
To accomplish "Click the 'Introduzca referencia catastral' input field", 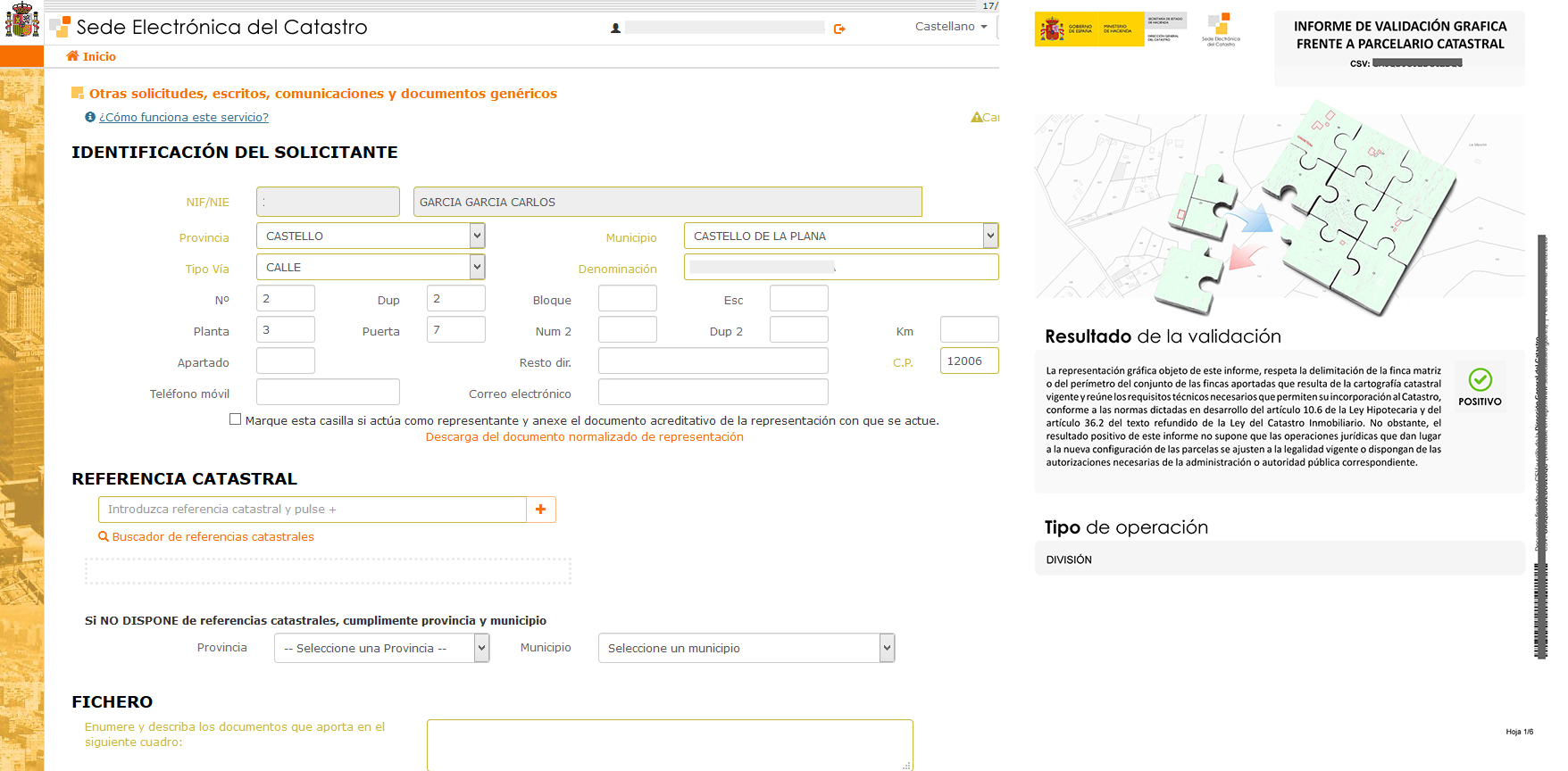I will click(313, 510).
